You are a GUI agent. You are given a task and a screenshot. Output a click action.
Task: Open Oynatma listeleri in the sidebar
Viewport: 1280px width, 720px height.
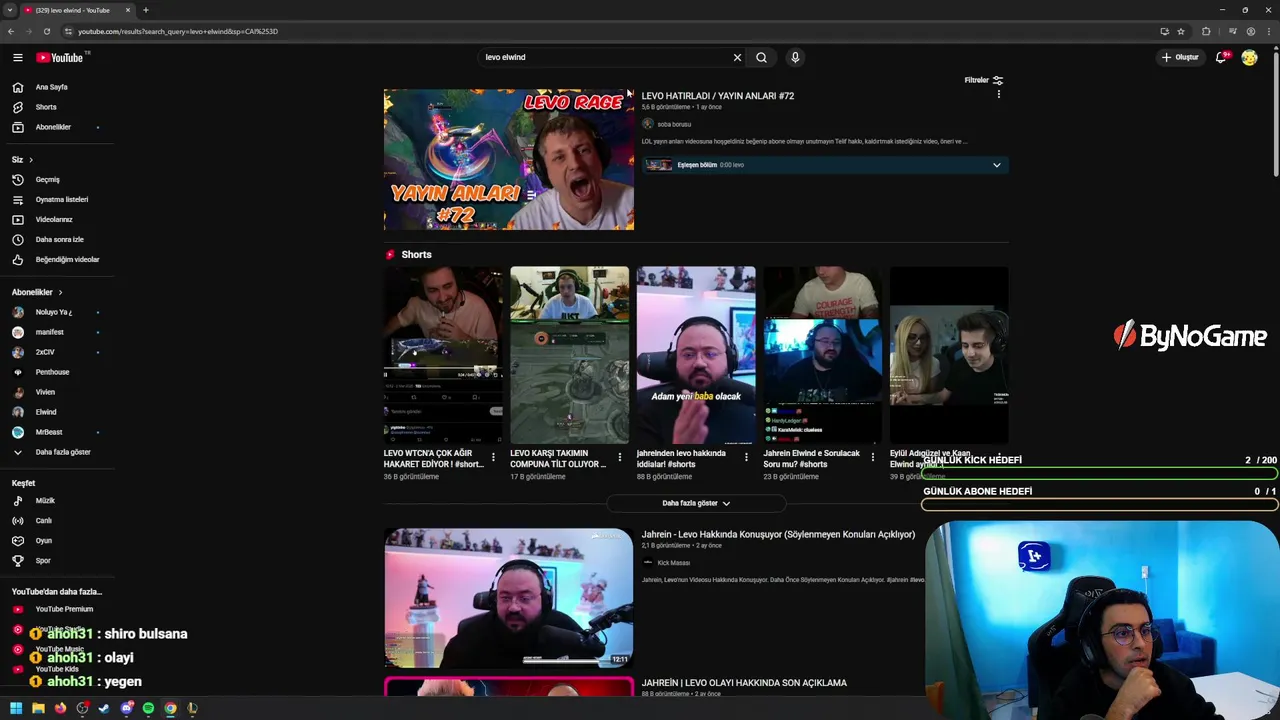[62, 199]
